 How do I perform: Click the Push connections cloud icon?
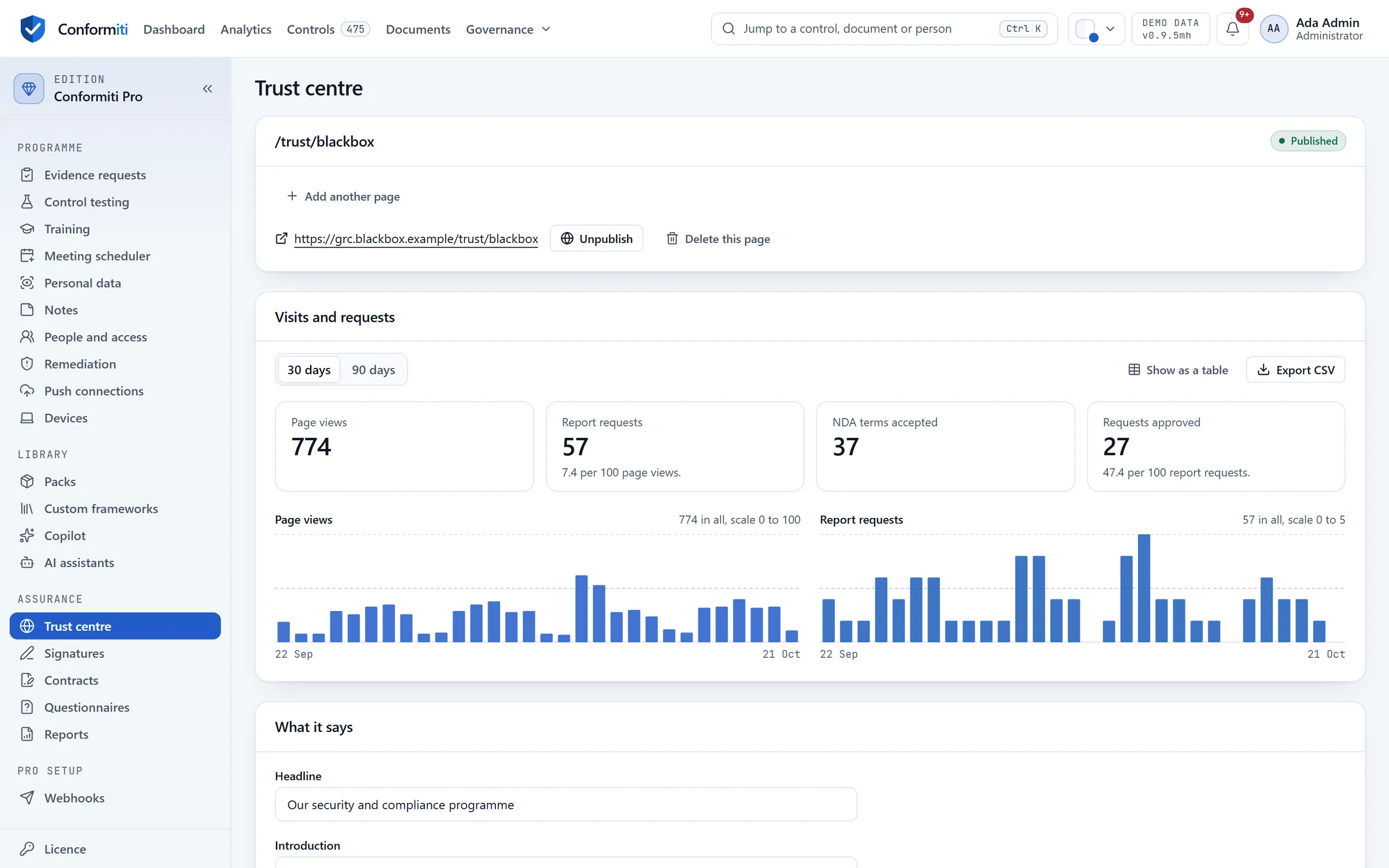[x=27, y=391]
